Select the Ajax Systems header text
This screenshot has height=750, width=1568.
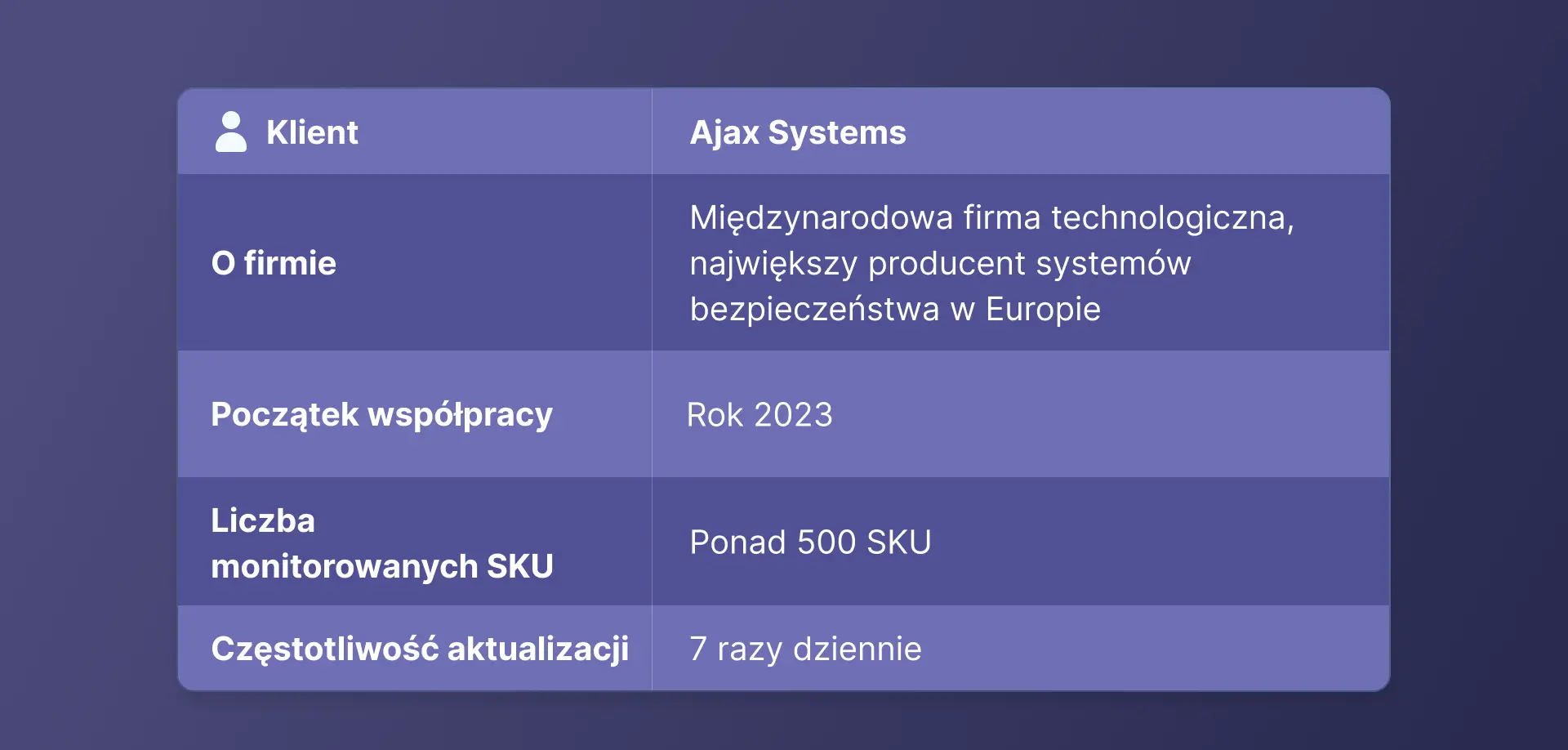point(797,132)
